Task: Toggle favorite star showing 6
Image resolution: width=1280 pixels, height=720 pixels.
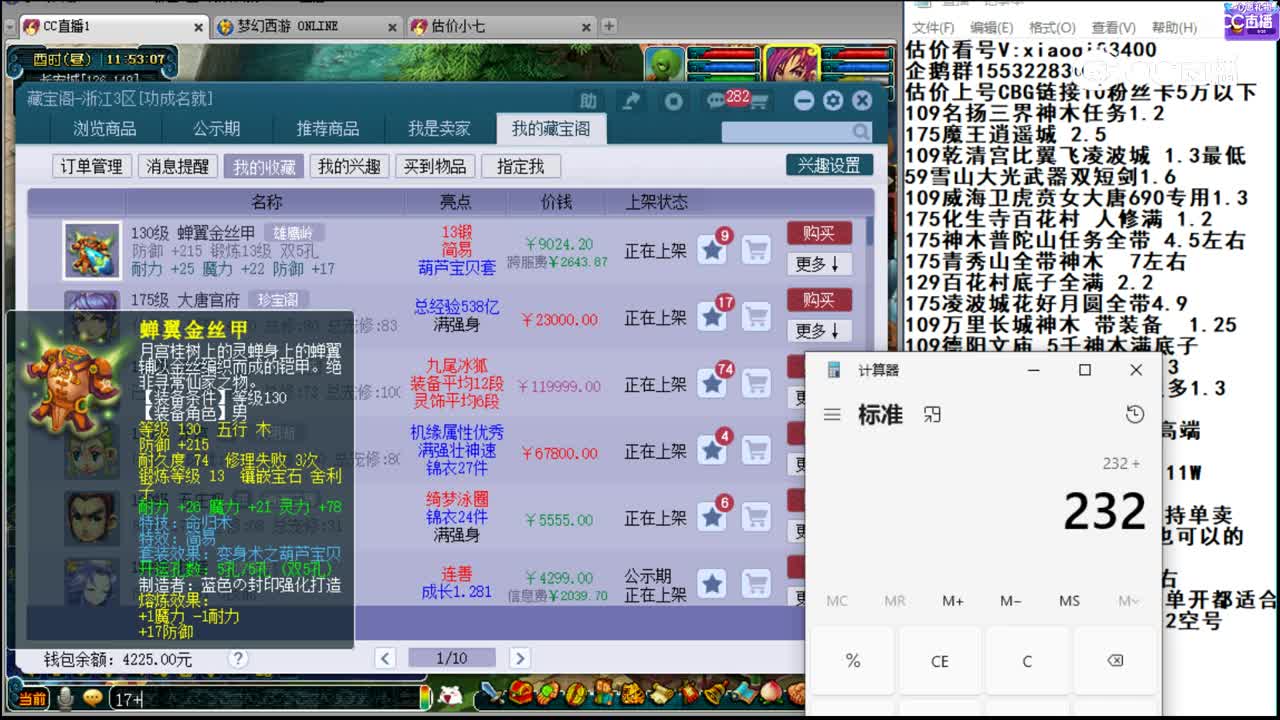Action: [712, 518]
